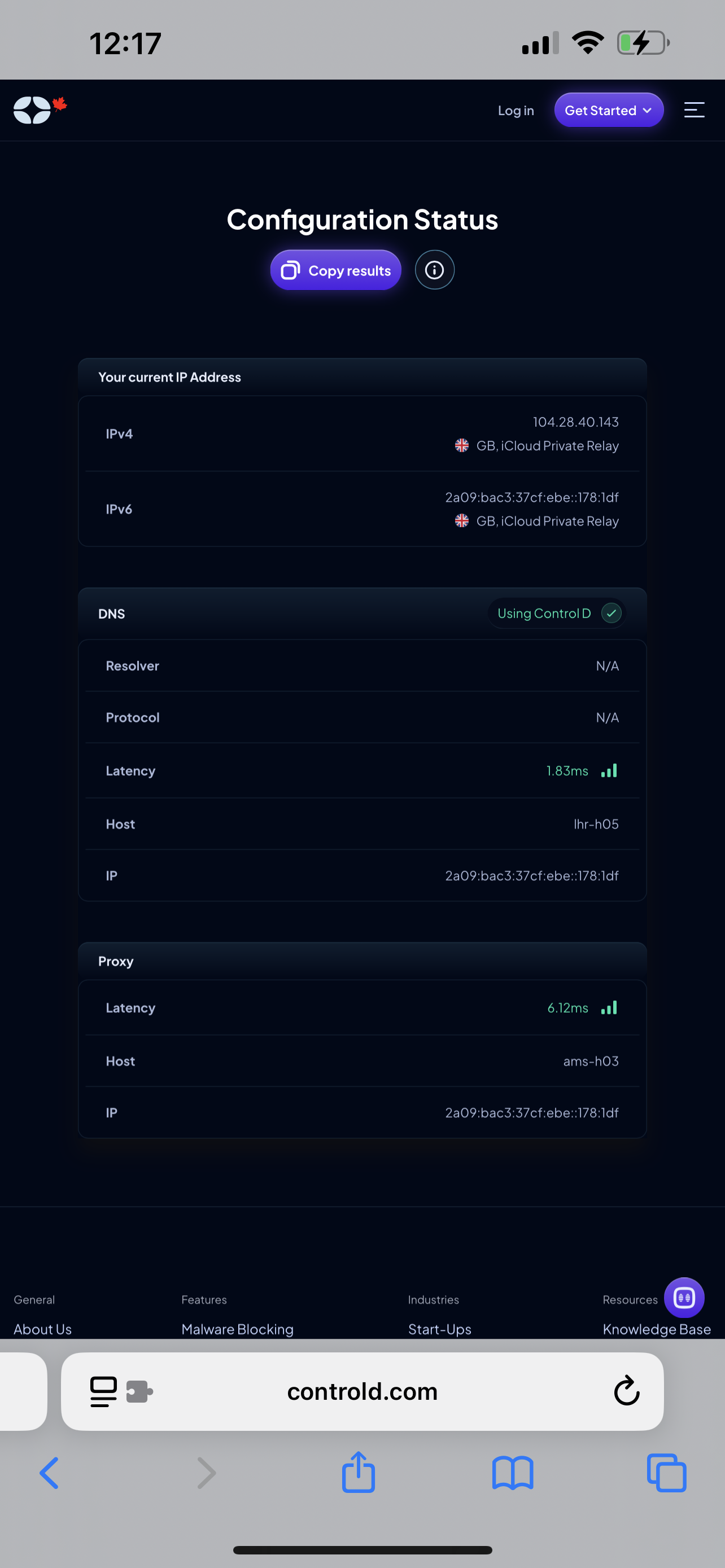Image resolution: width=725 pixels, height=1568 pixels.
Task: Open the chat support bubble
Action: [684, 1298]
